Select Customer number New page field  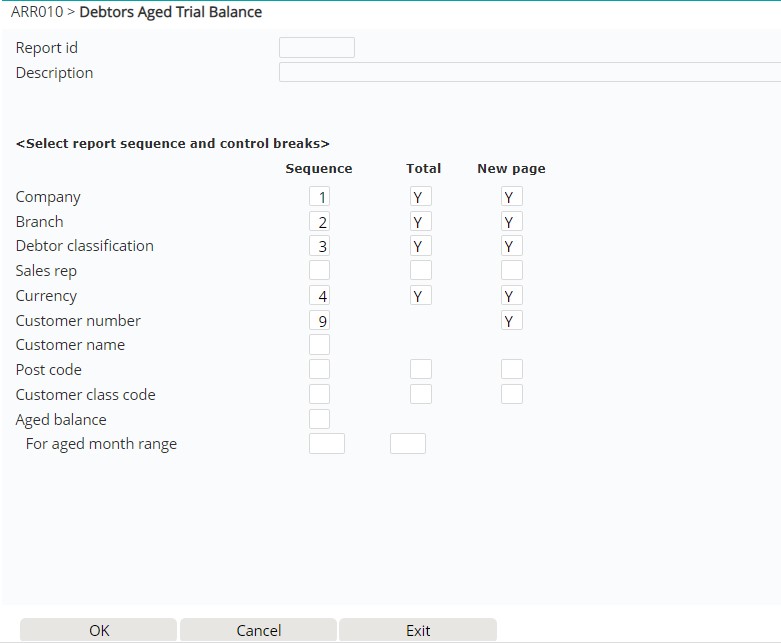(x=512, y=321)
